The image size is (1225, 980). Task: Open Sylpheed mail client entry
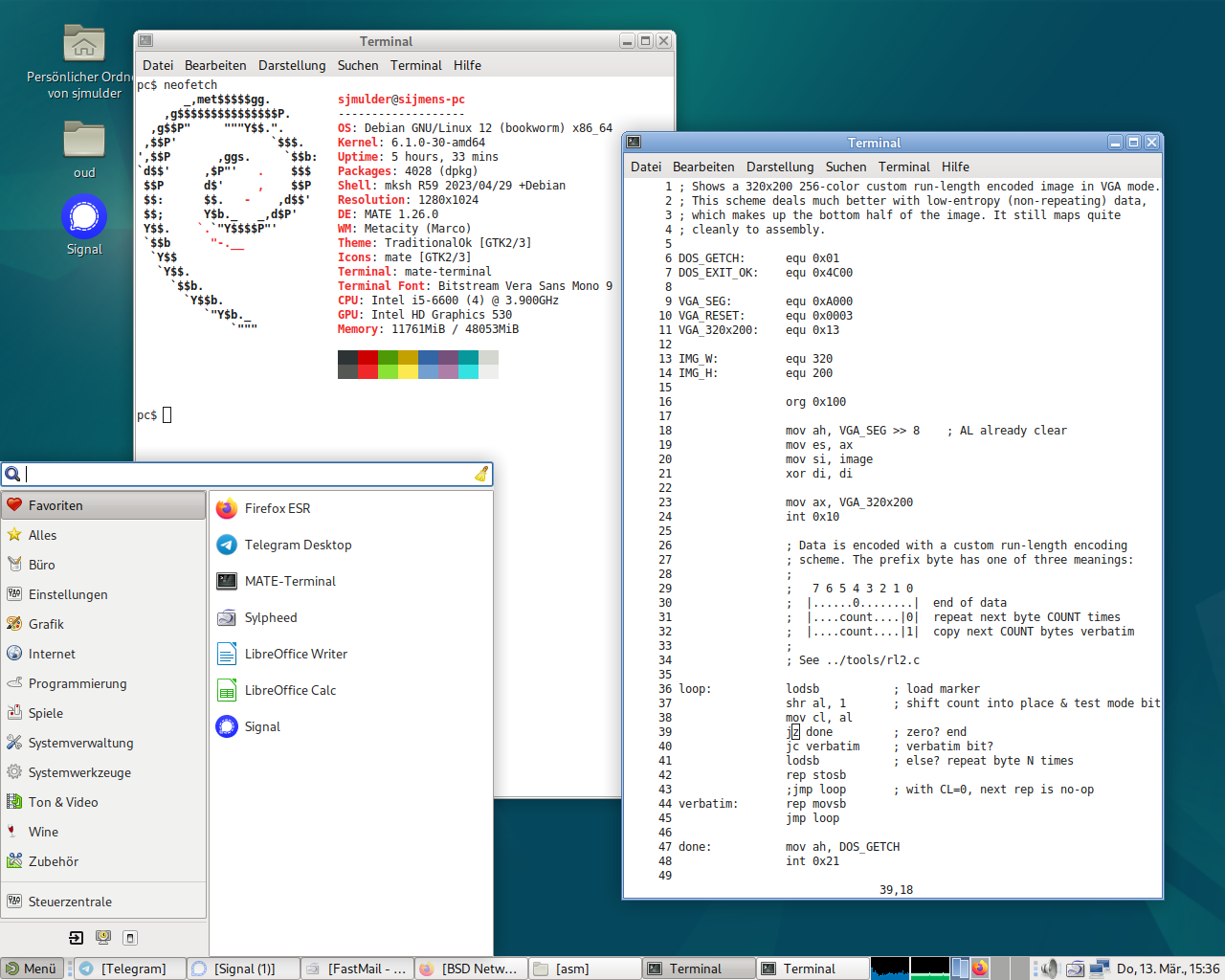tap(270, 617)
